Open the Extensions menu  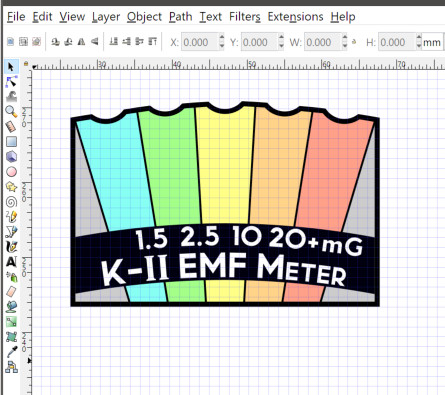(x=295, y=16)
